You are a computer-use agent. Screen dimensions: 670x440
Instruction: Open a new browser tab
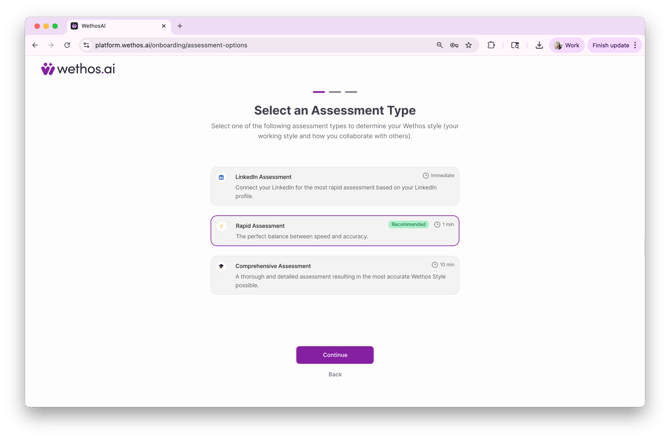[x=180, y=26]
